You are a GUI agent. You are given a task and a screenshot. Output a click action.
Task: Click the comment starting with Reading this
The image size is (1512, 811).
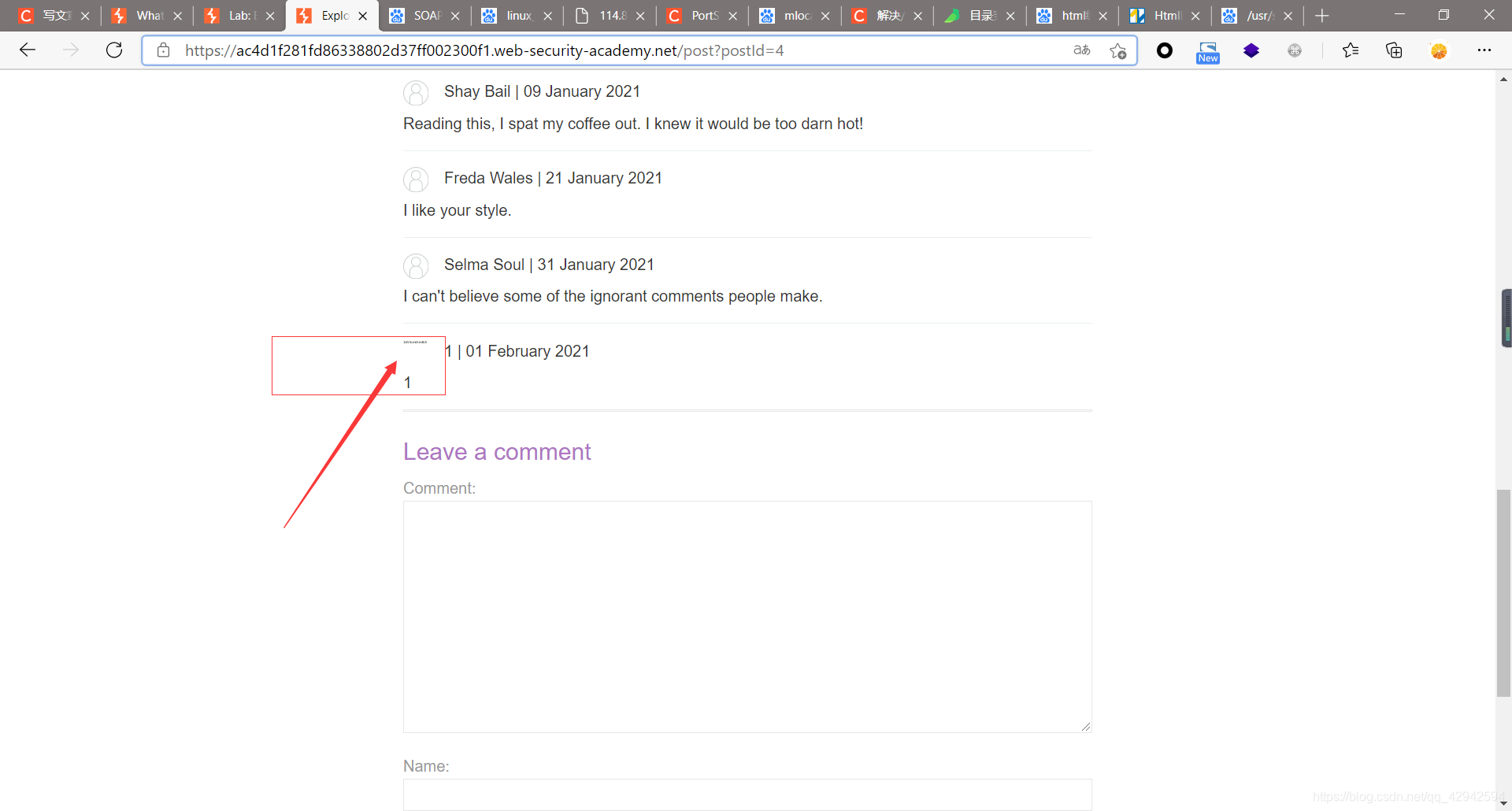[x=633, y=124]
